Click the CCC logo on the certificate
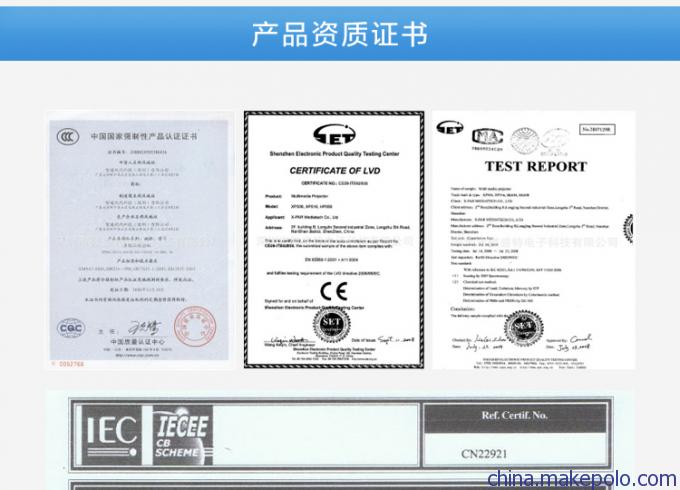 point(68,137)
